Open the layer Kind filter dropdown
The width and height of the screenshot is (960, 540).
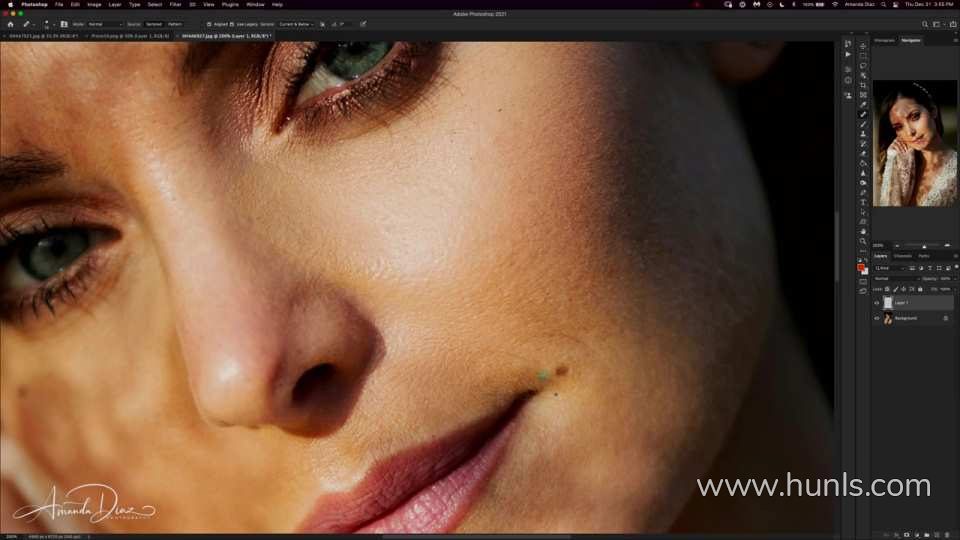click(890, 268)
